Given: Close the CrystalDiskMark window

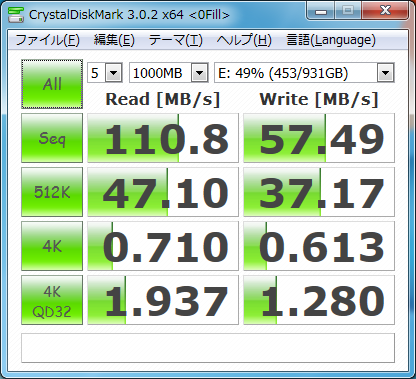Looking at the screenshot, I should [x=385, y=11].
